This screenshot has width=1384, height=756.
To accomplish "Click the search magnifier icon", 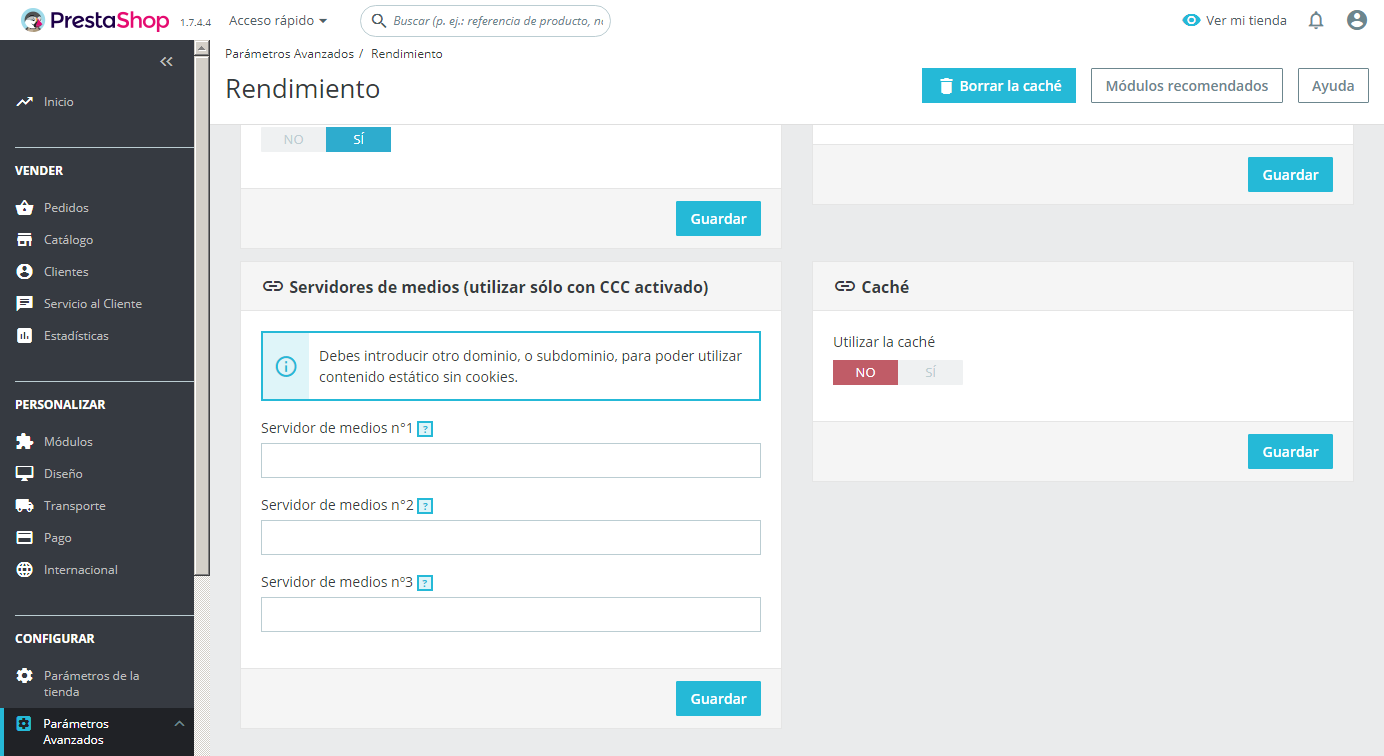I will pyautogui.click(x=379, y=20).
